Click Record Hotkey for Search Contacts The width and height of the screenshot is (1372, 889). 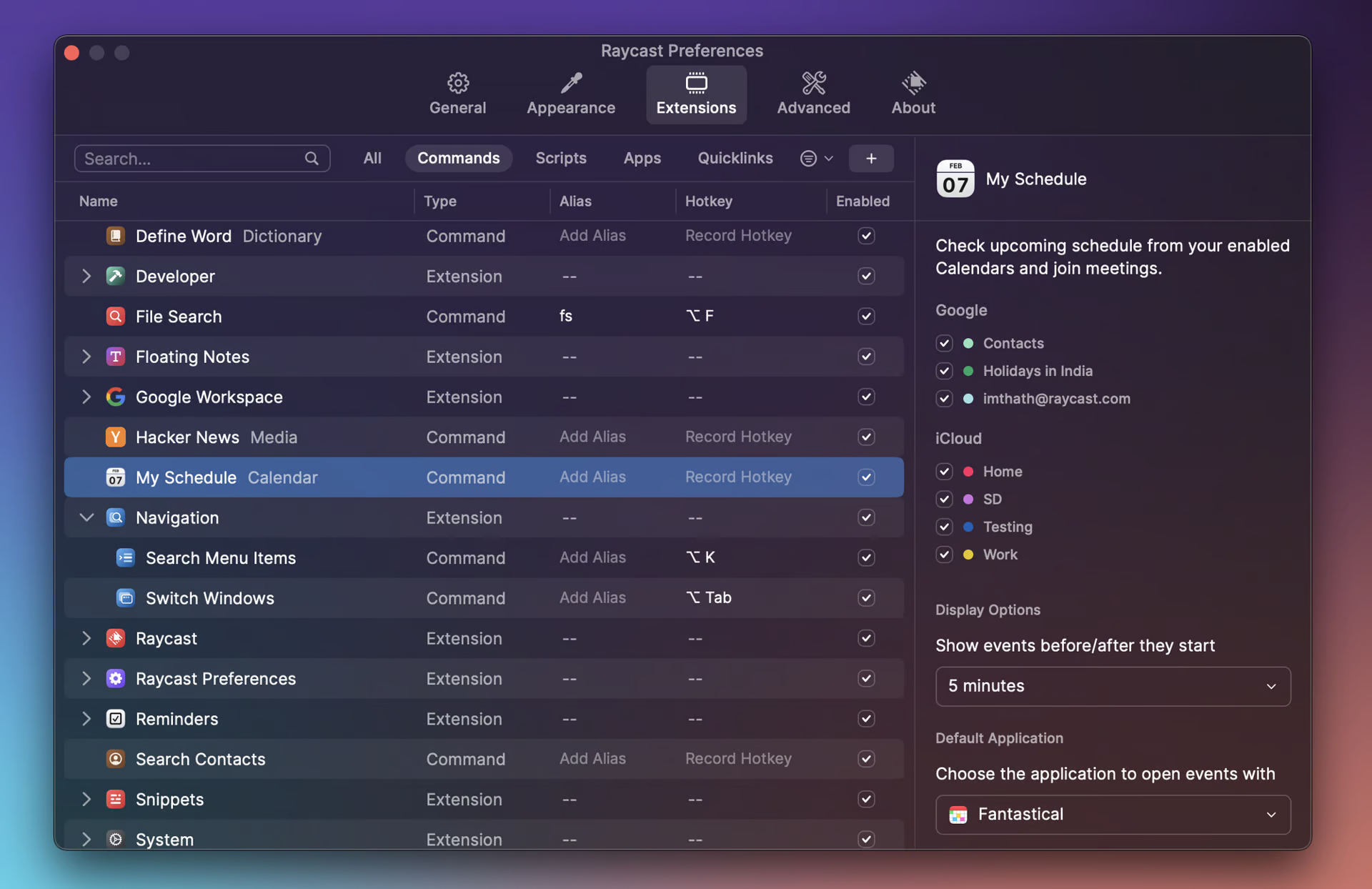(x=738, y=758)
